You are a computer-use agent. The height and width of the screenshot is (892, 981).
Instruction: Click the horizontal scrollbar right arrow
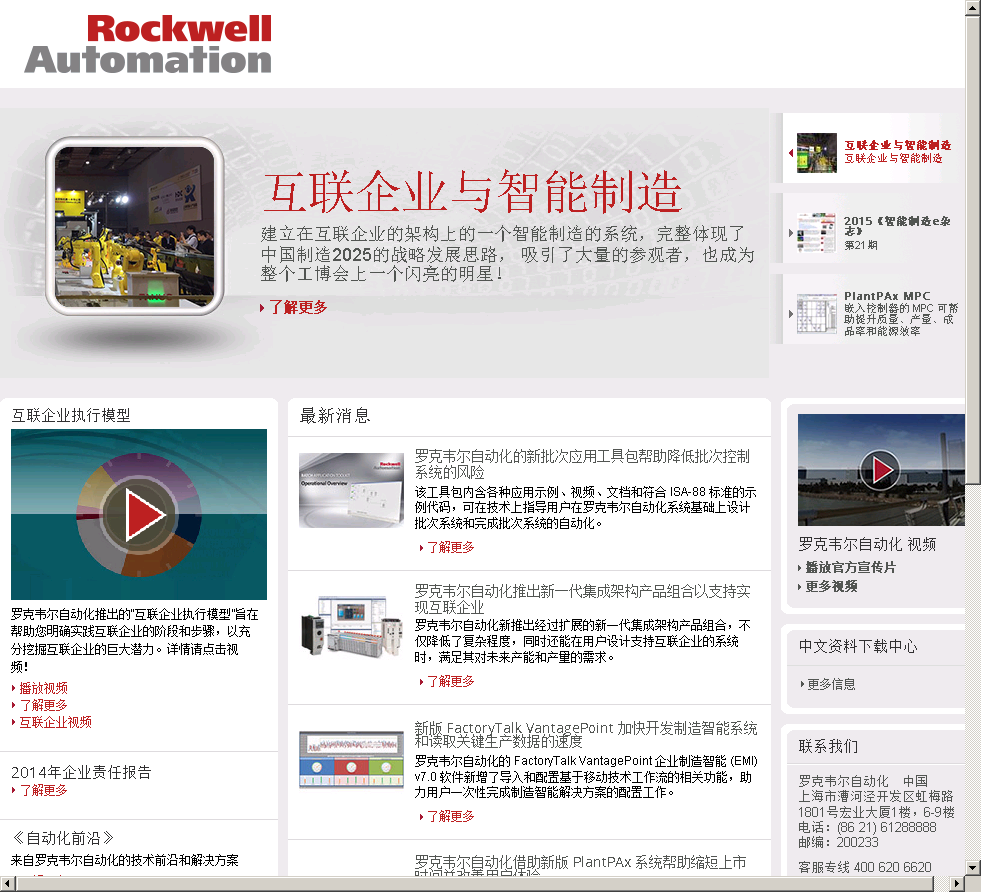tap(957, 884)
